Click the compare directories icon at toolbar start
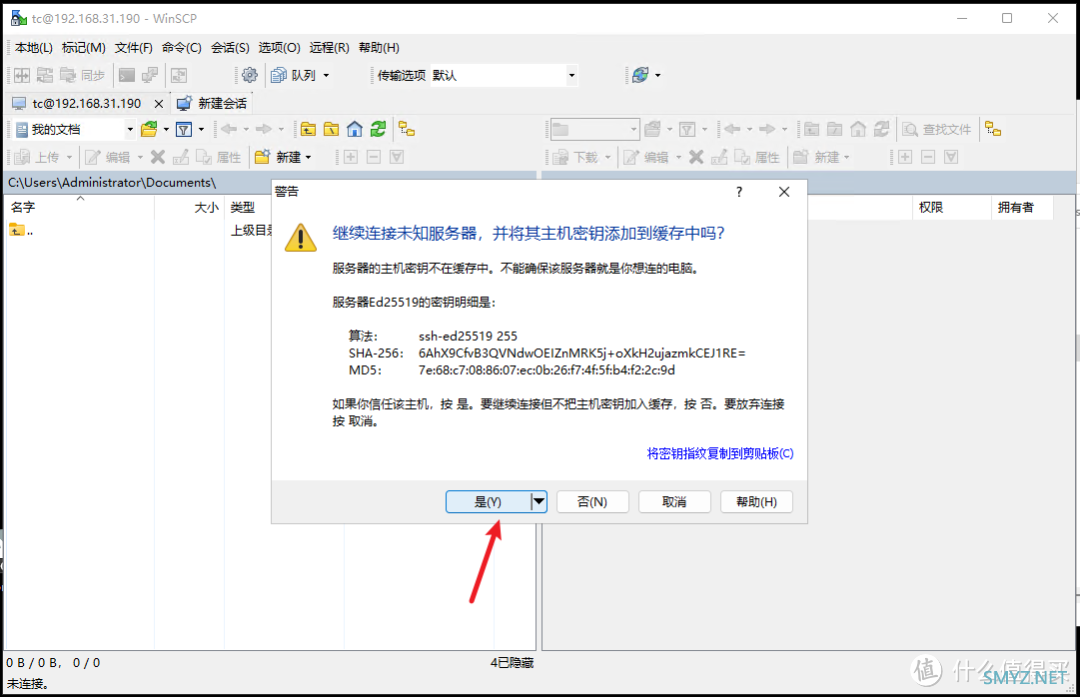The width and height of the screenshot is (1080, 697). coord(22,75)
